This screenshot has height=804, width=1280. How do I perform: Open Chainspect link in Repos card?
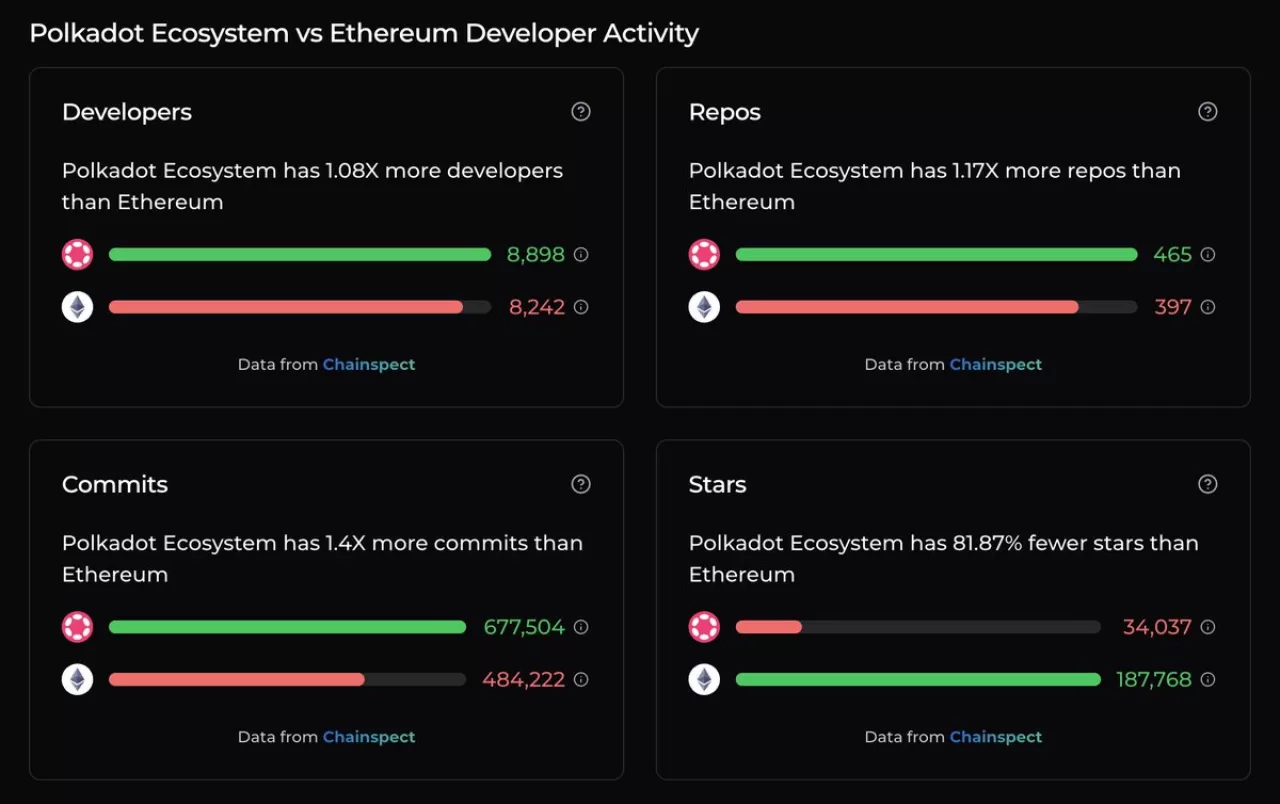(x=995, y=365)
